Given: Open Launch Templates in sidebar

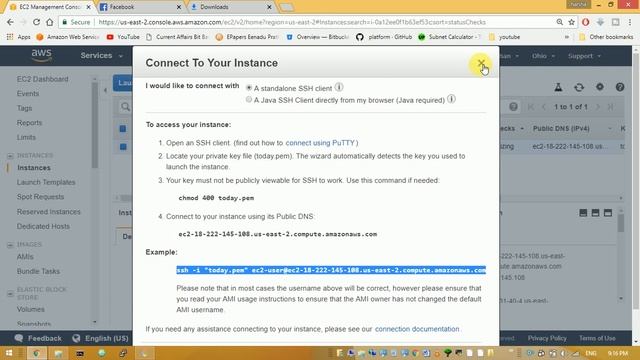Looking at the screenshot, I should tap(46, 182).
